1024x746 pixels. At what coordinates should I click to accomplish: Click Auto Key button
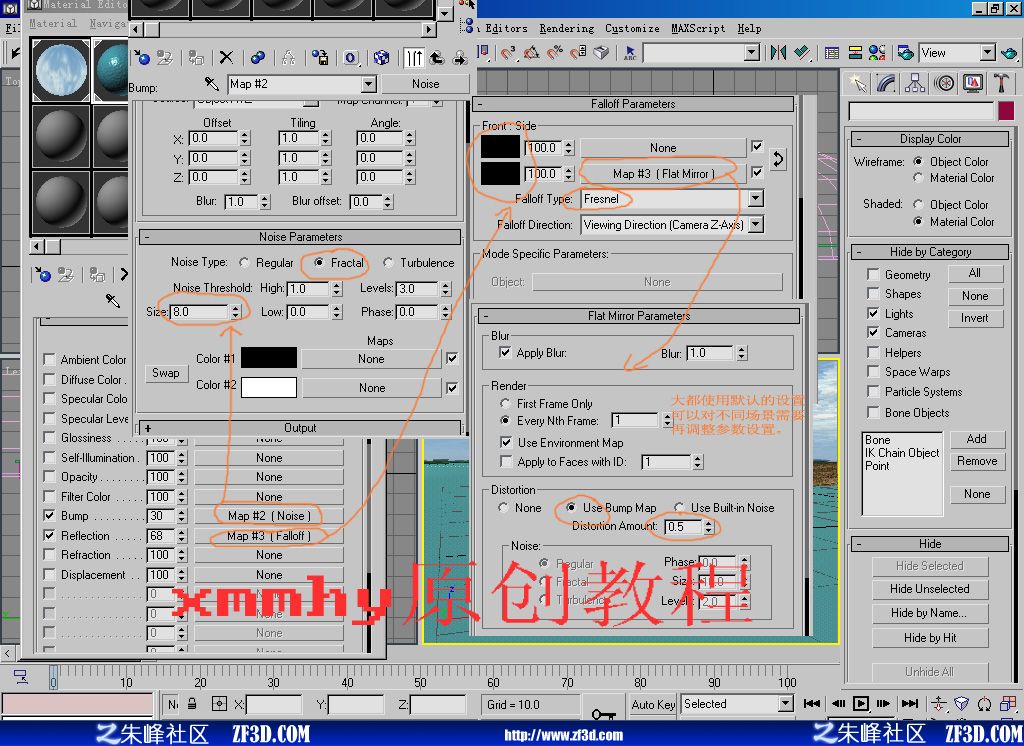pos(653,704)
